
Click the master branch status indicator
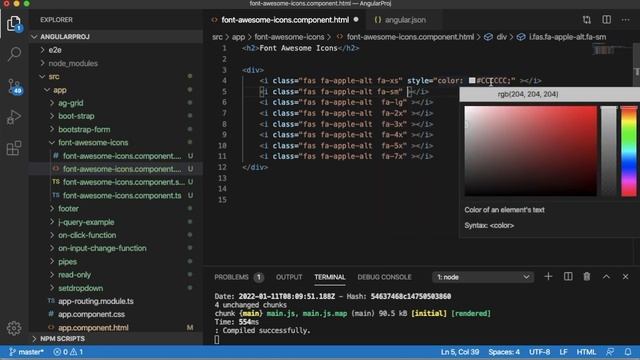click(26, 352)
